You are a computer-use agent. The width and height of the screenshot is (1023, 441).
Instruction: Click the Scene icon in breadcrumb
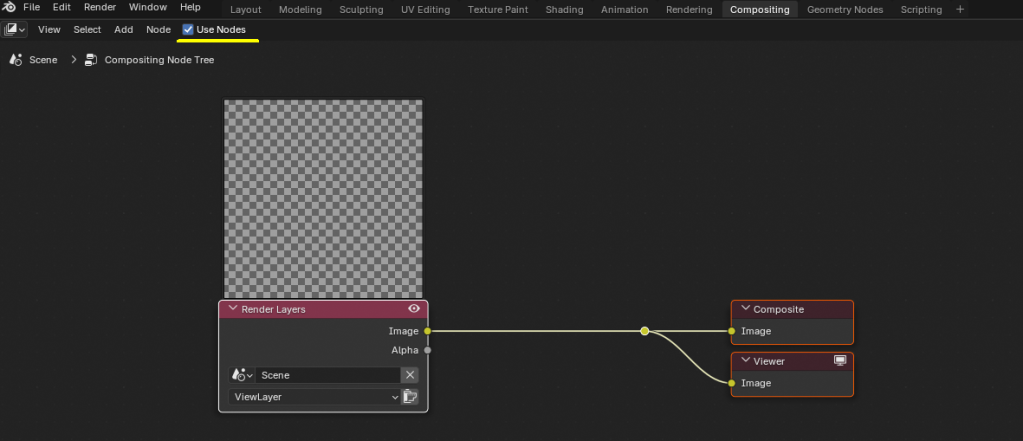15,60
